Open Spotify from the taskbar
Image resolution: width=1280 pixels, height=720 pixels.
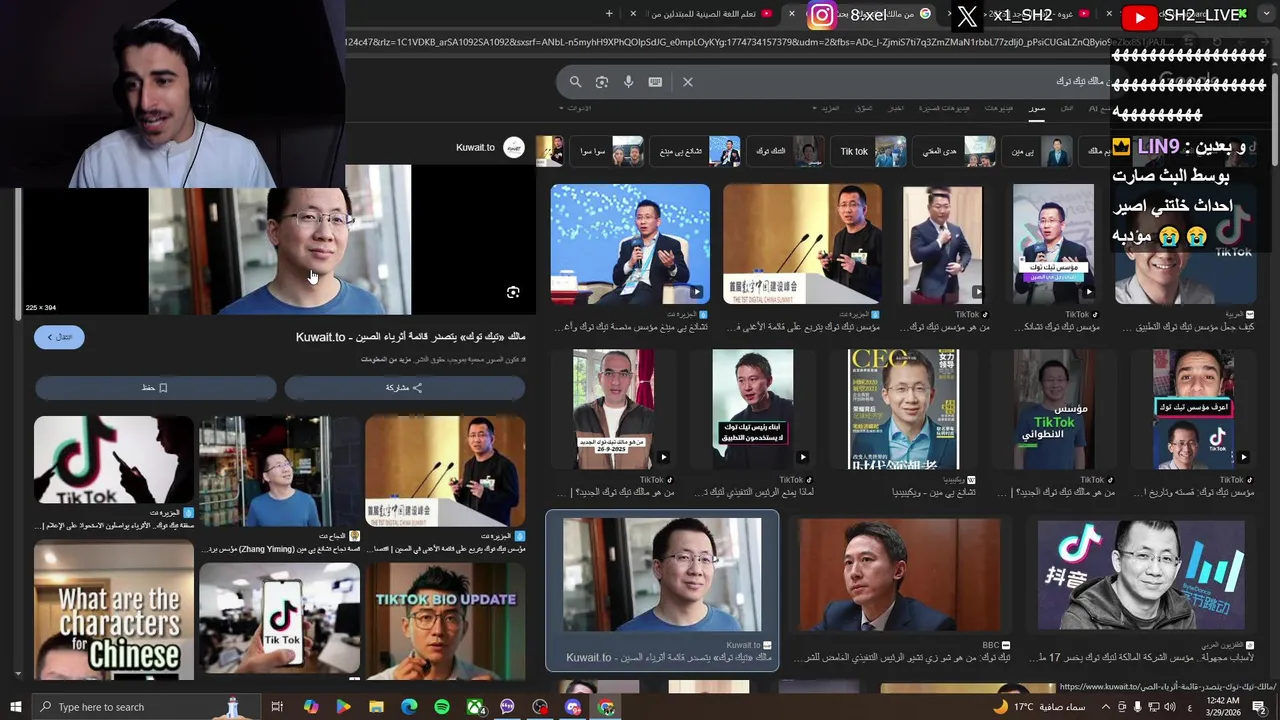pyautogui.click(x=442, y=707)
